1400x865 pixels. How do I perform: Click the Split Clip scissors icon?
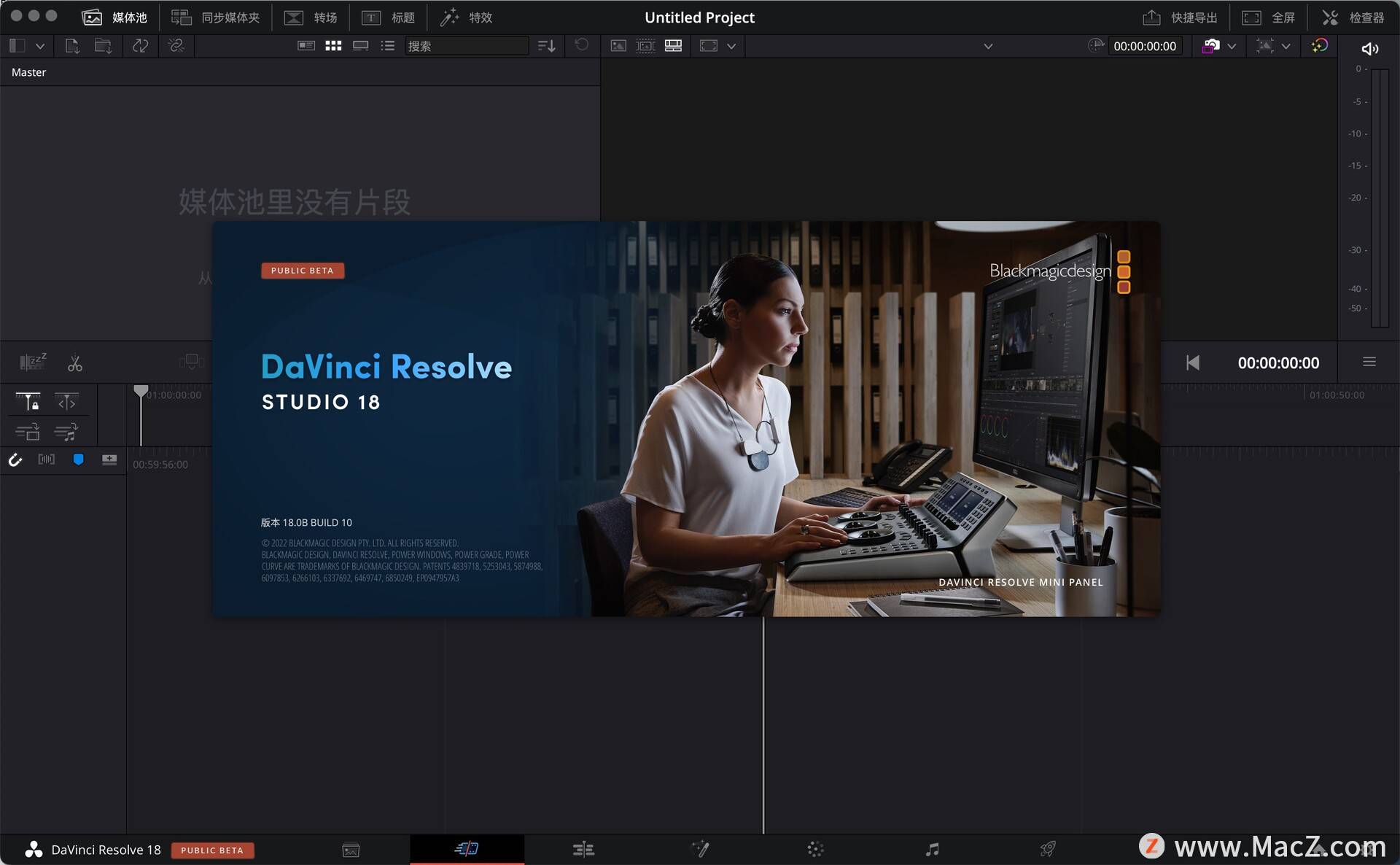click(x=74, y=363)
